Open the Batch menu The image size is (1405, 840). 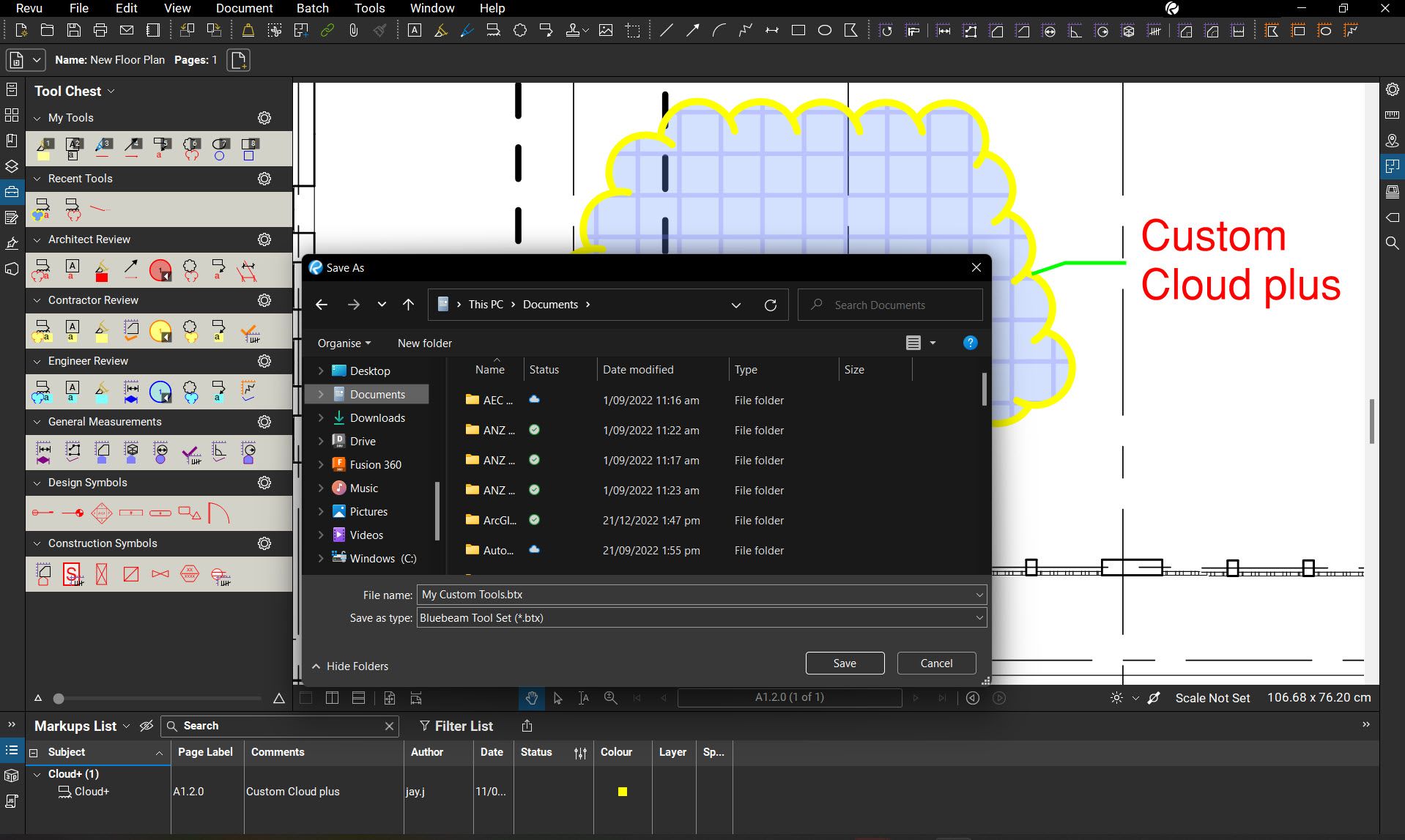(312, 8)
